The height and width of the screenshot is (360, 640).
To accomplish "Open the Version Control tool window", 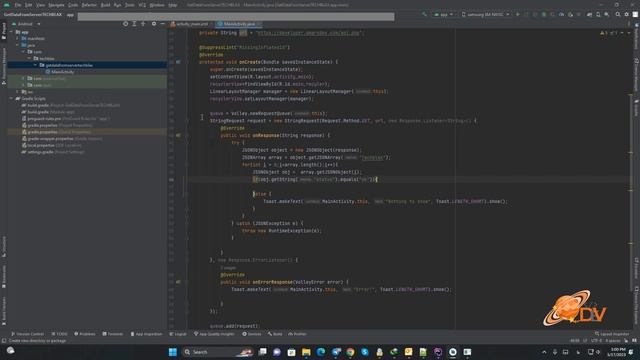I will click(28, 334).
